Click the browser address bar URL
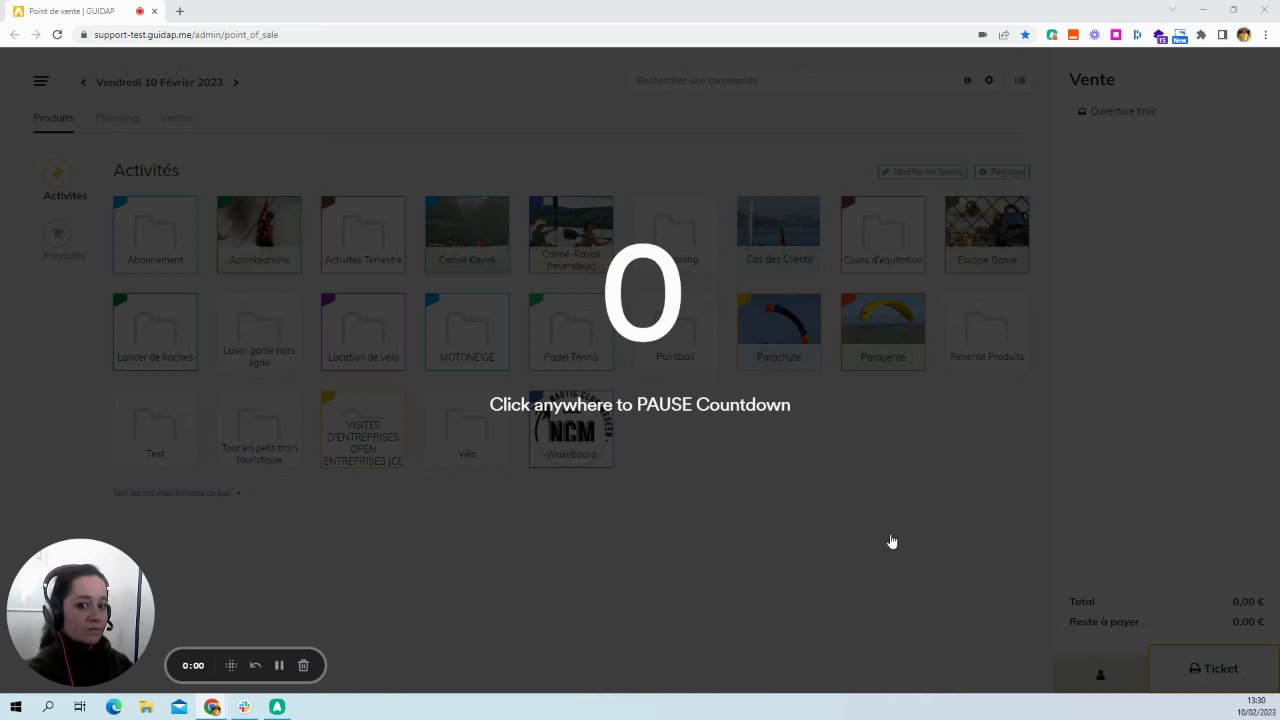 click(x=186, y=34)
